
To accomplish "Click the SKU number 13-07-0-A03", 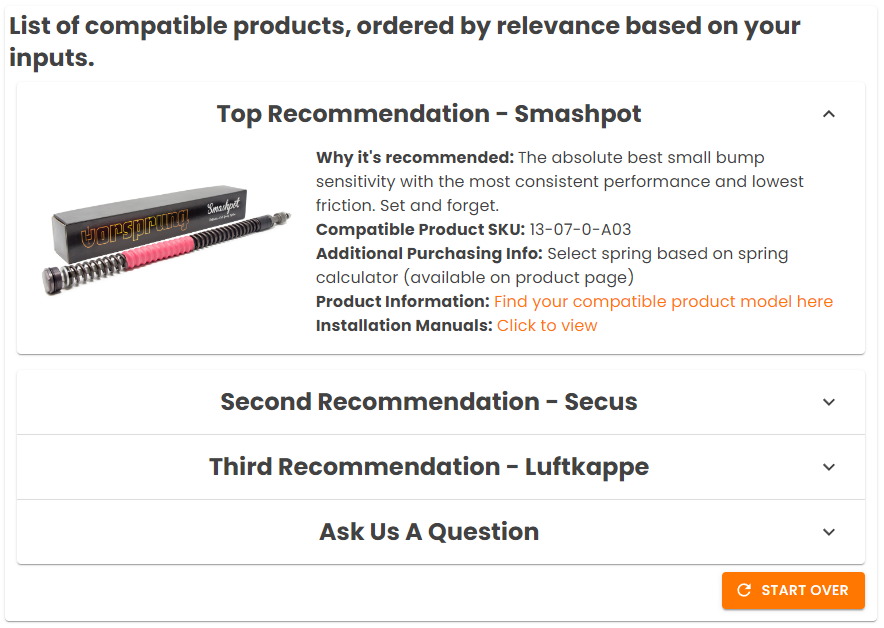I will point(580,230).
